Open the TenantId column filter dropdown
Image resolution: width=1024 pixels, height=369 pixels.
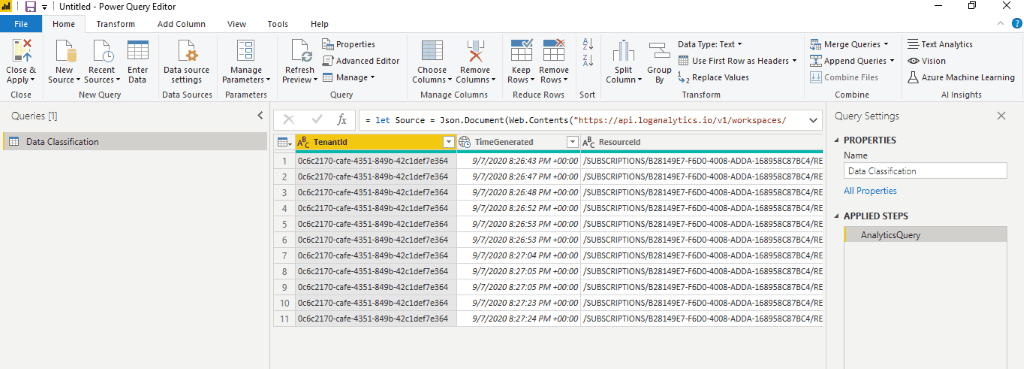[x=449, y=142]
